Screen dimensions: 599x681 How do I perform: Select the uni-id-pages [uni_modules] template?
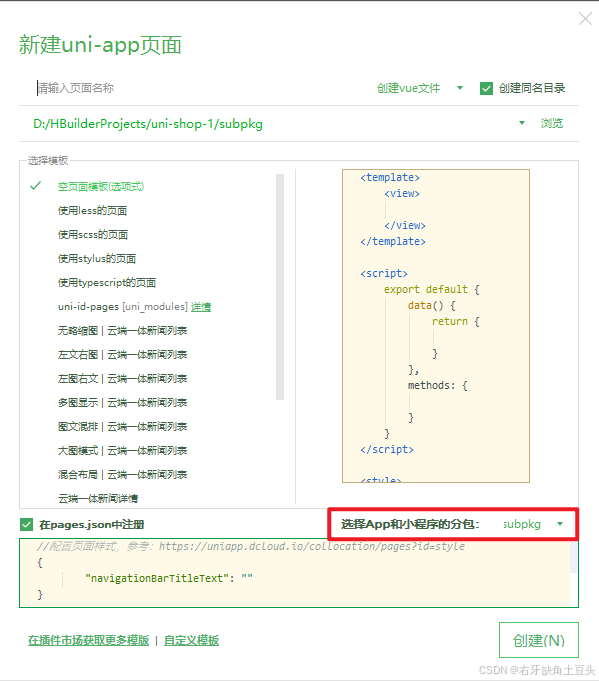click(122, 307)
